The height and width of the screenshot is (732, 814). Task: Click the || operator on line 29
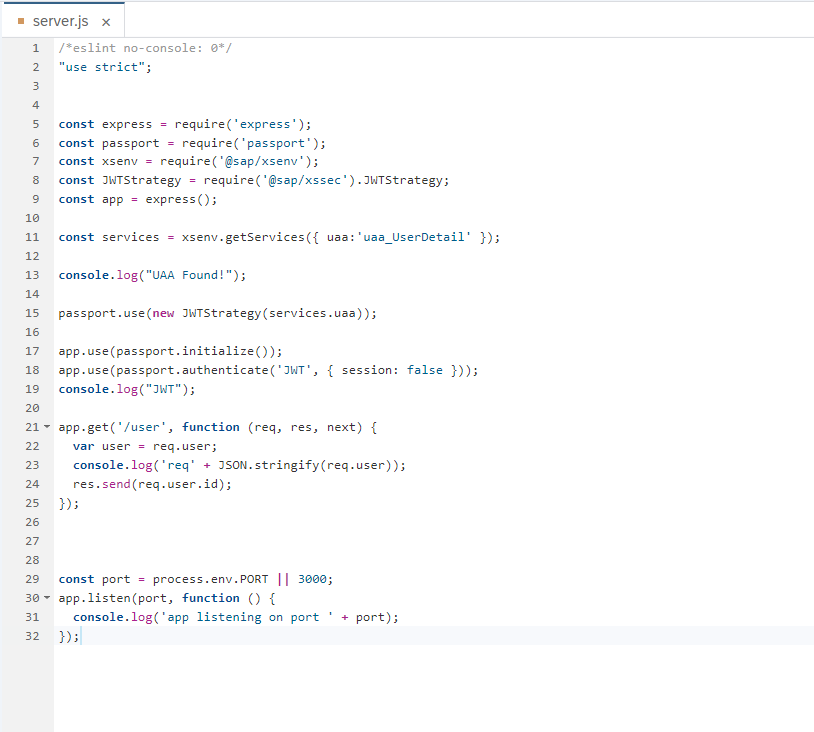[283, 579]
